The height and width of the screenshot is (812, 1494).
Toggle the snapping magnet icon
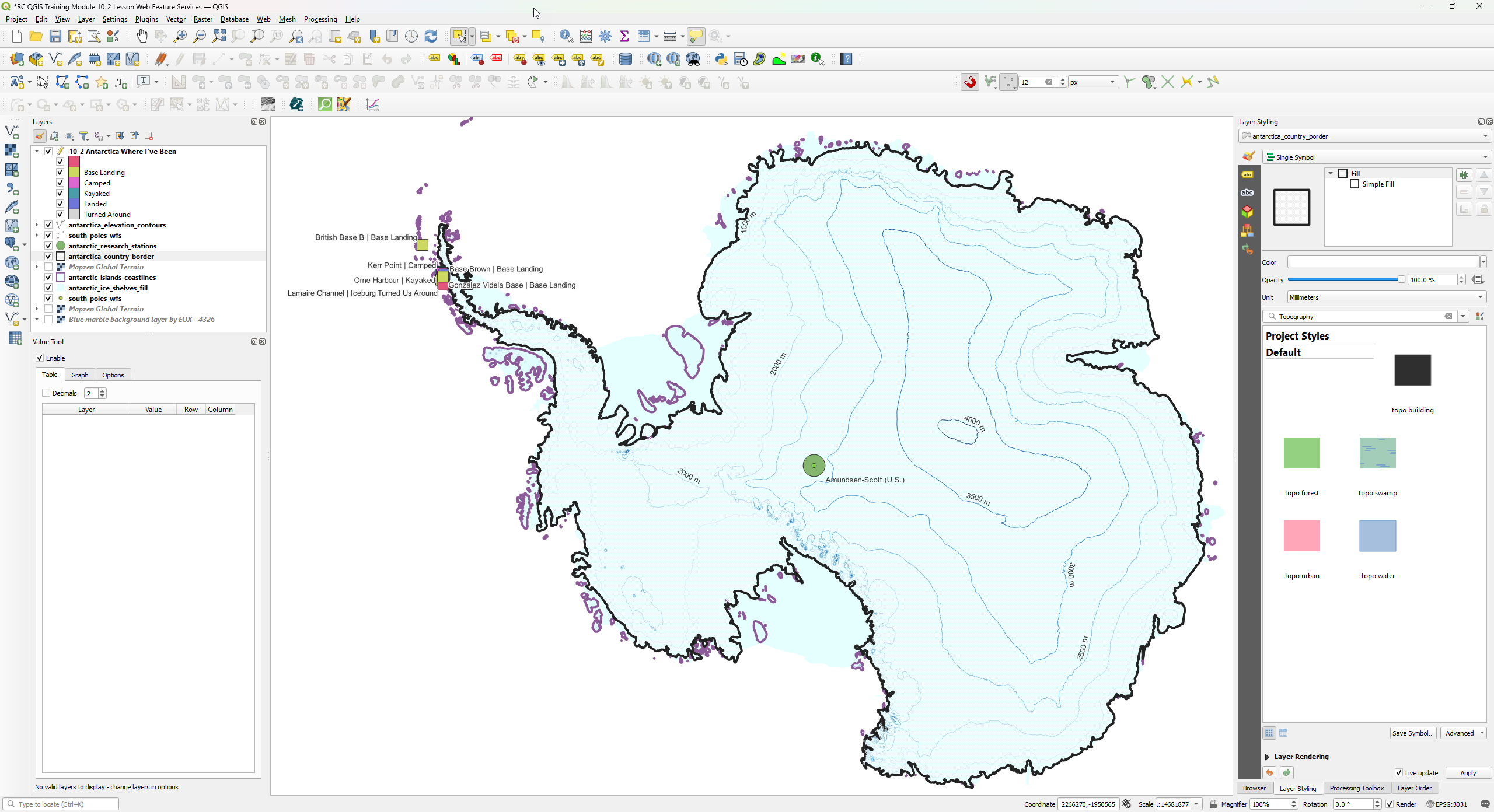click(x=970, y=82)
